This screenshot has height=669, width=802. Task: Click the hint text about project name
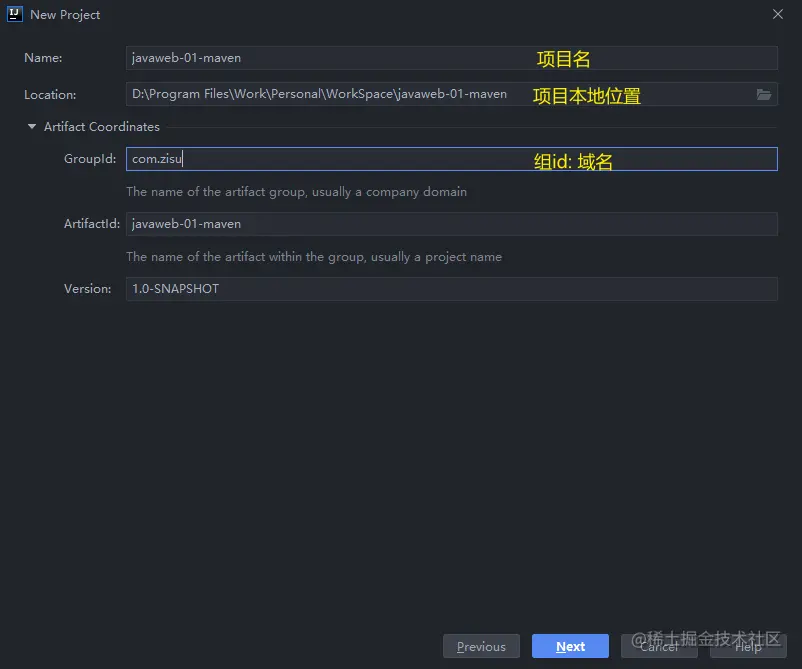[x=313, y=256]
